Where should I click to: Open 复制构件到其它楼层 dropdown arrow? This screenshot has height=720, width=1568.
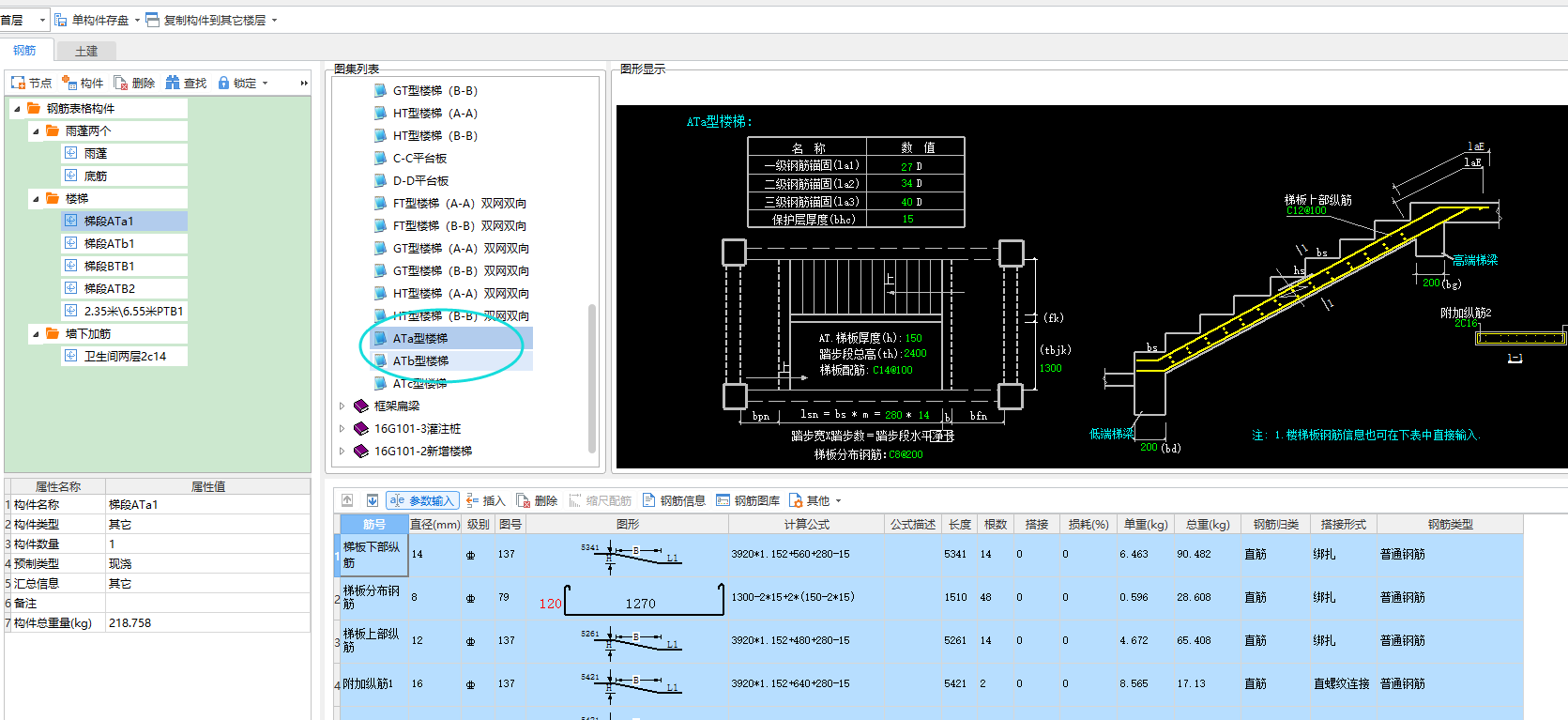274,20
